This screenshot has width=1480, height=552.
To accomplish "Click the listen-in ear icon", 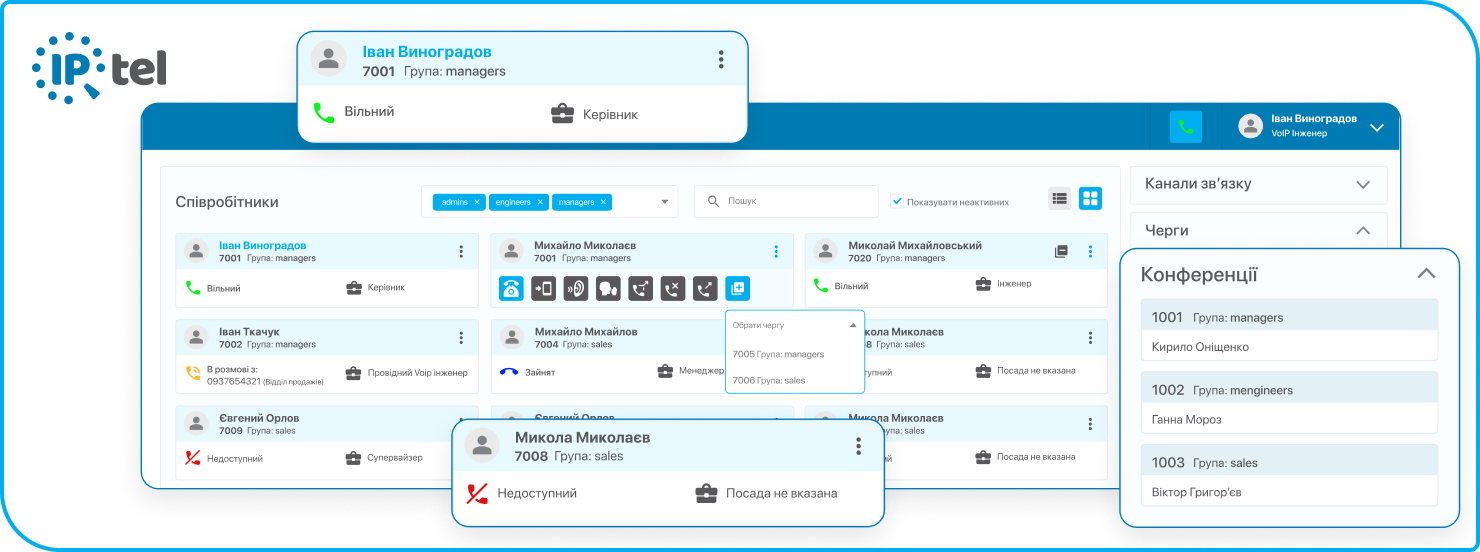I will pos(576,288).
